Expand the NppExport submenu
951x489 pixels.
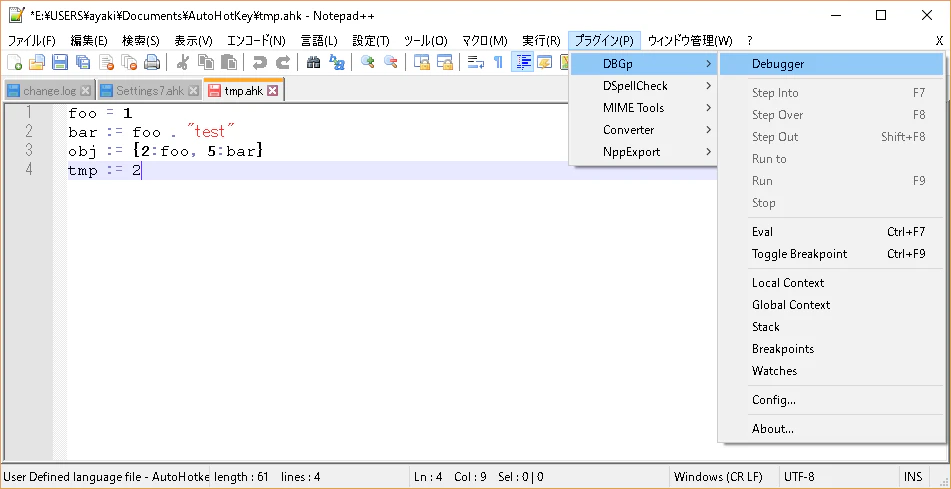pyautogui.click(x=644, y=151)
